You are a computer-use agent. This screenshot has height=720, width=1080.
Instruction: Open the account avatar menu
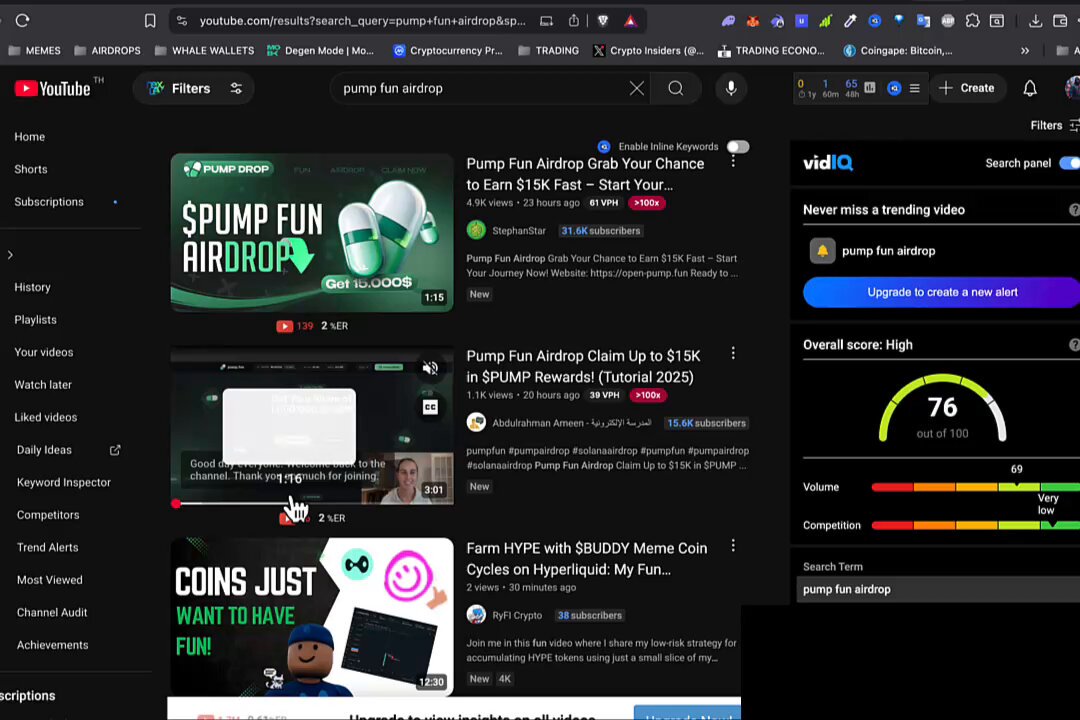coord(1072,88)
